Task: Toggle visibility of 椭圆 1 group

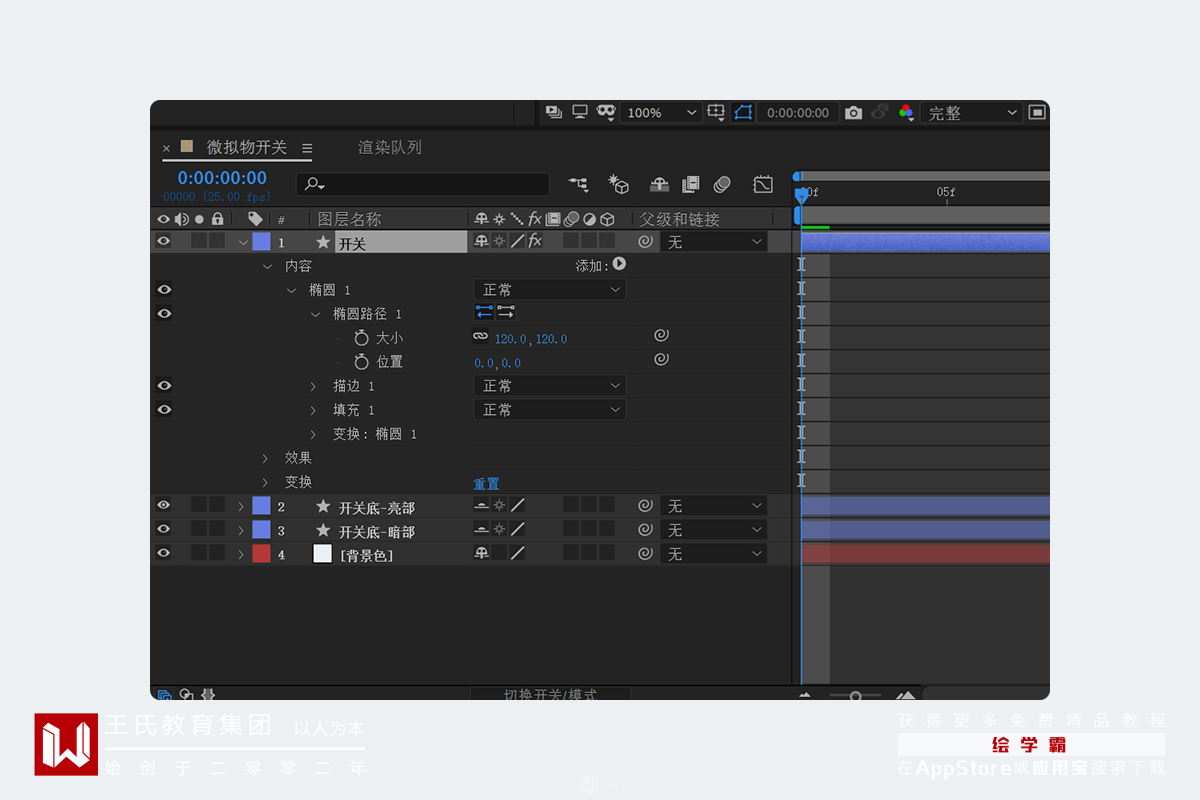Action: (x=164, y=289)
